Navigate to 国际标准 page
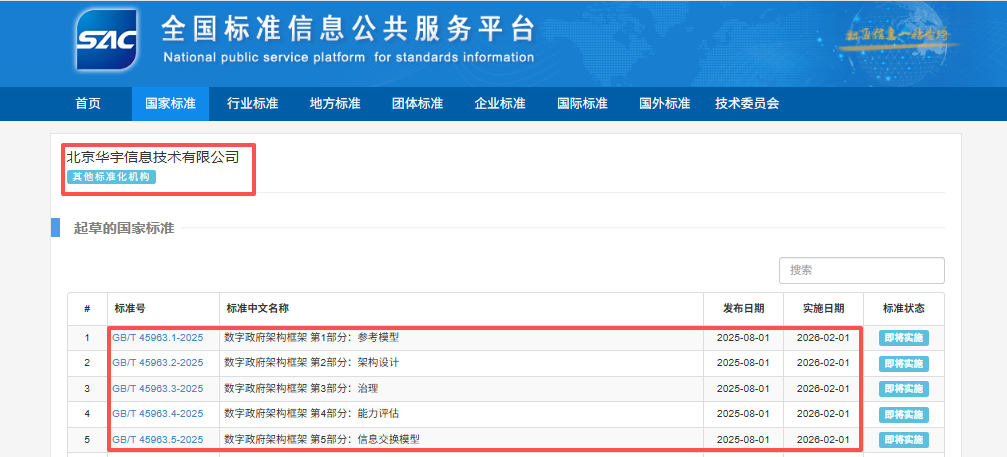Image resolution: width=1007 pixels, height=457 pixels. (582, 104)
